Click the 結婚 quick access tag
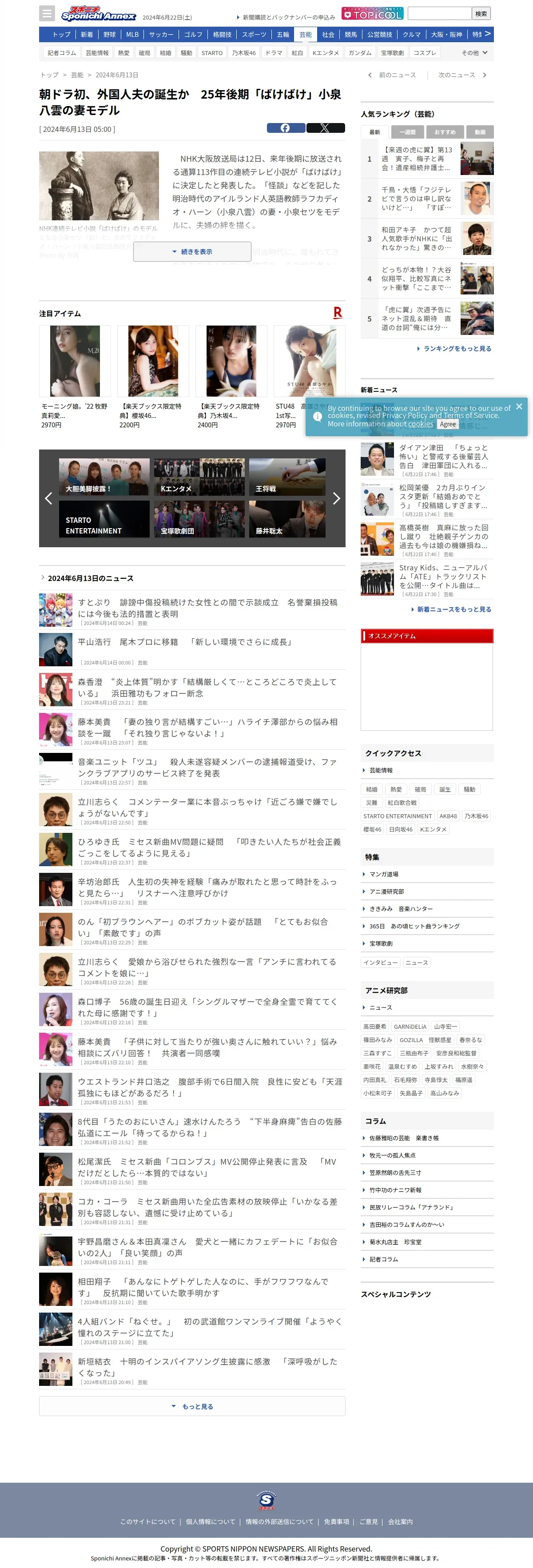533x1568 pixels. click(x=372, y=789)
